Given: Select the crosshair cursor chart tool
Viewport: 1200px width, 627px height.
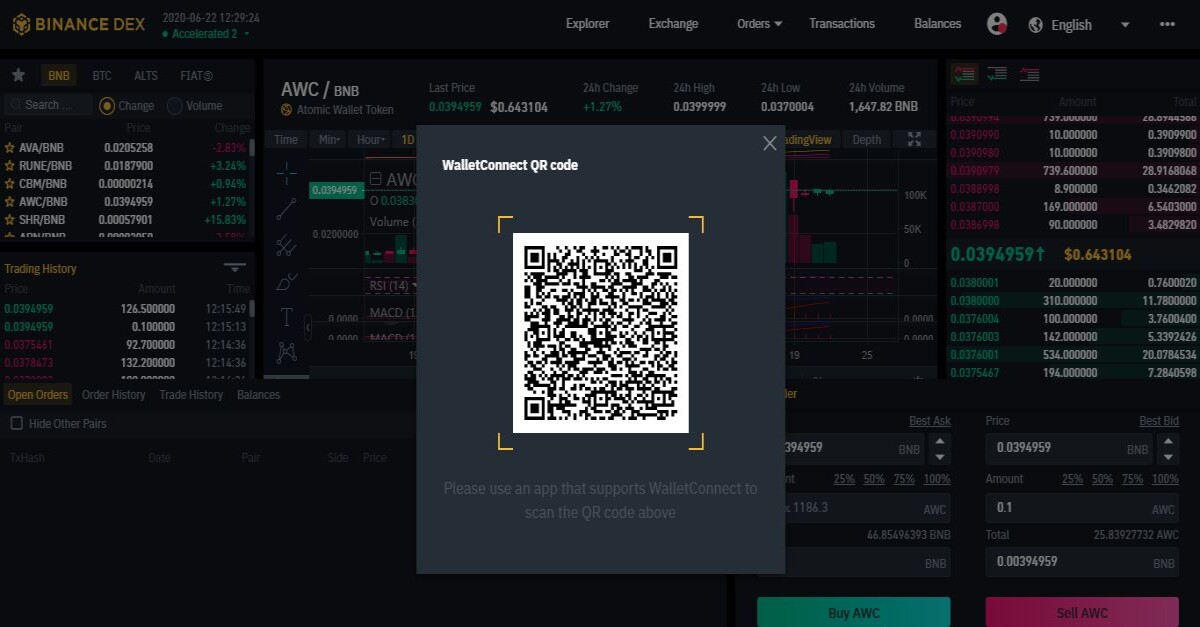Looking at the screenshot, I should tap(286, 173).
